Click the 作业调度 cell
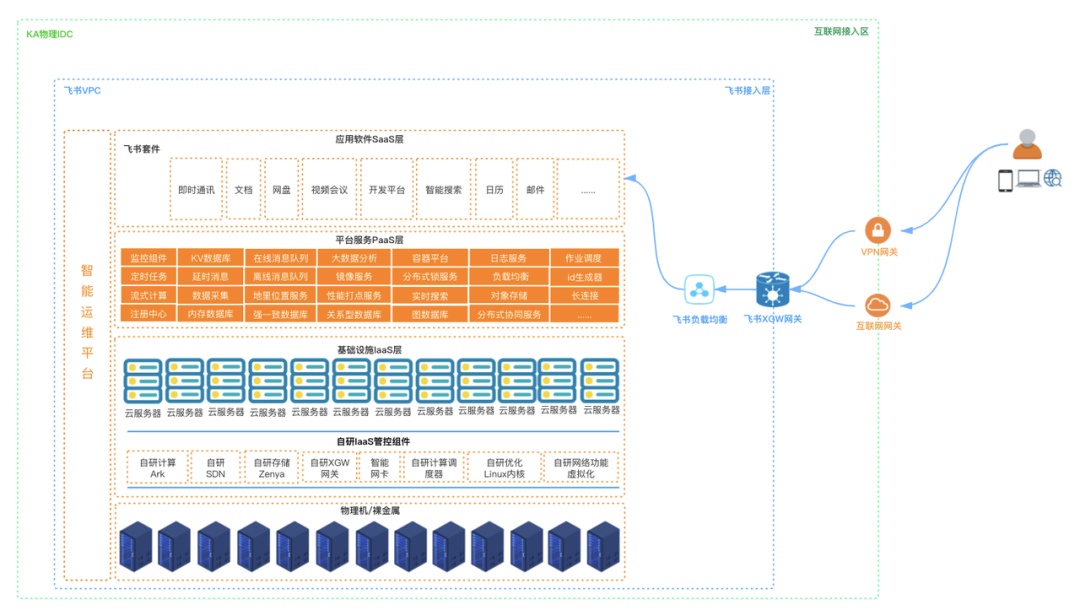This screenshot has height=616, width=1080. [584, 258]
